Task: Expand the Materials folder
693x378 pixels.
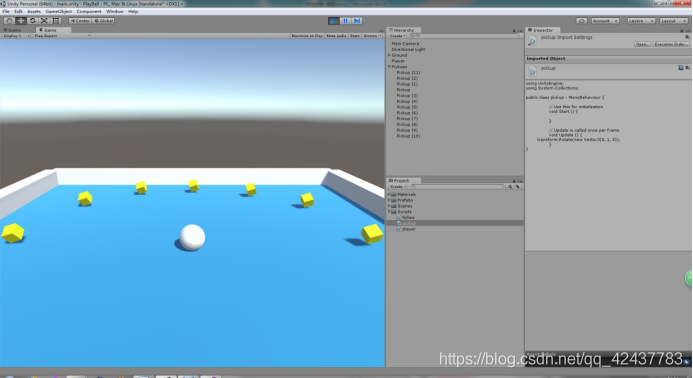Action: (x=389, y=195)
